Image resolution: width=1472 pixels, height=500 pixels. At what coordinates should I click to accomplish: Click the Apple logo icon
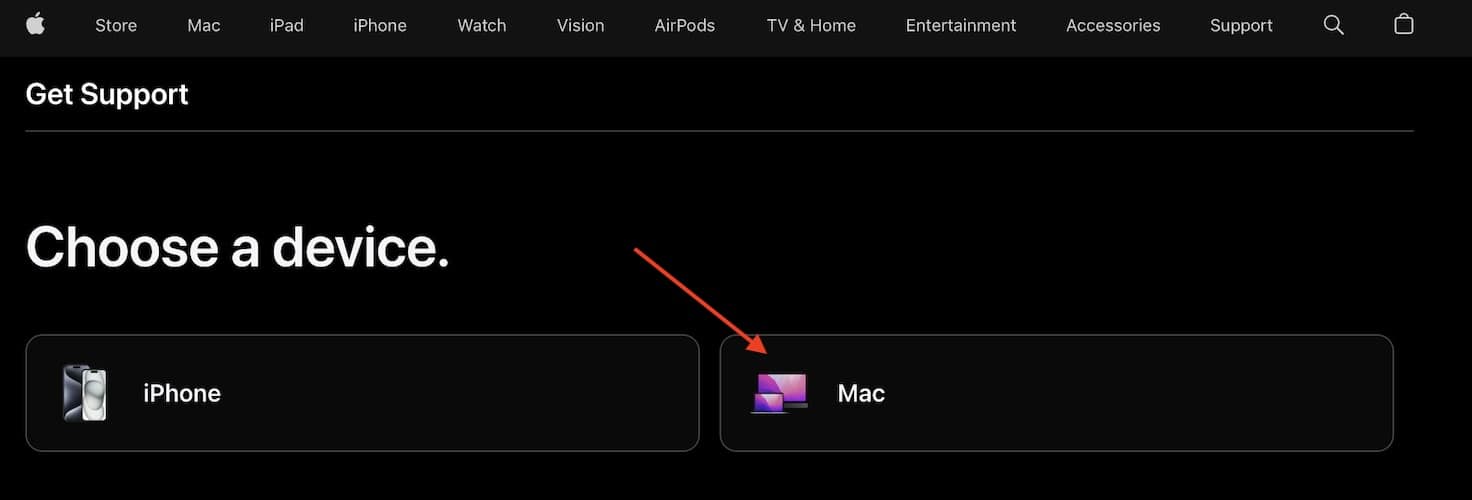(36, 25)
